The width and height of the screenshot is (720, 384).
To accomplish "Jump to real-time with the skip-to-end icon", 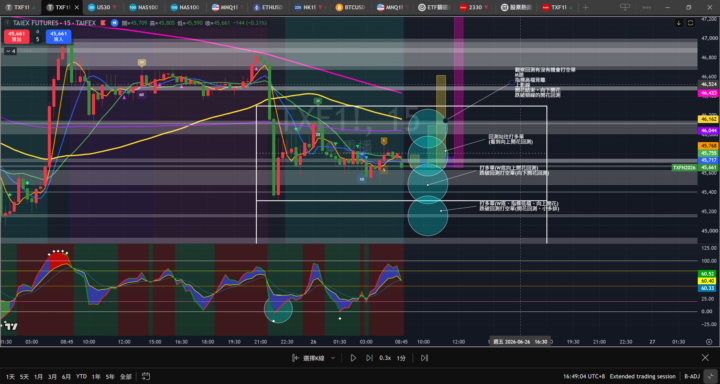I will click(x=424, y=358).
